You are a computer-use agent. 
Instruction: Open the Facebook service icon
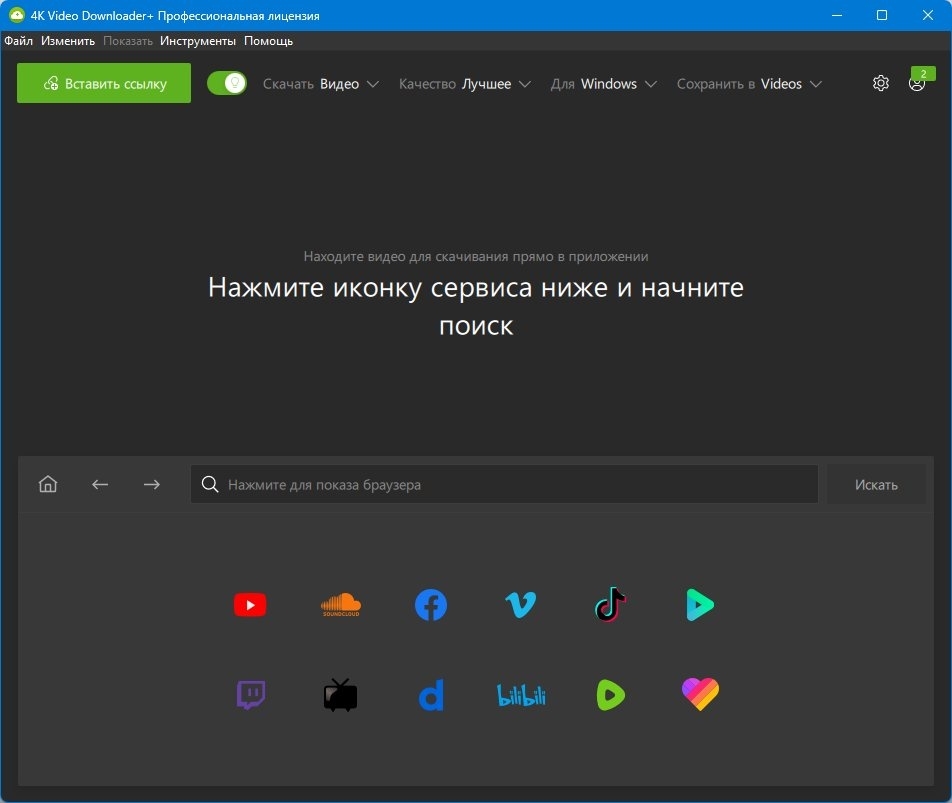431,605
